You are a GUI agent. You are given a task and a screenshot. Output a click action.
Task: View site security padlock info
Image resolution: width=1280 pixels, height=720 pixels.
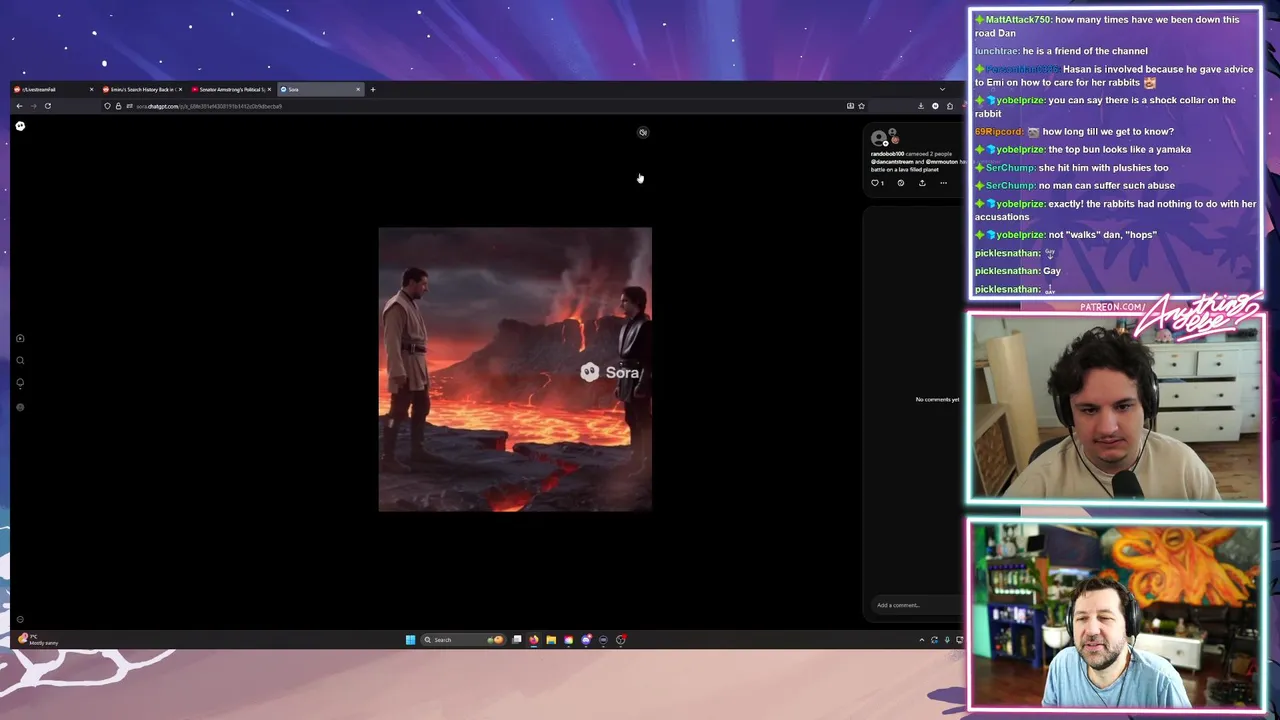coord(118,106)
